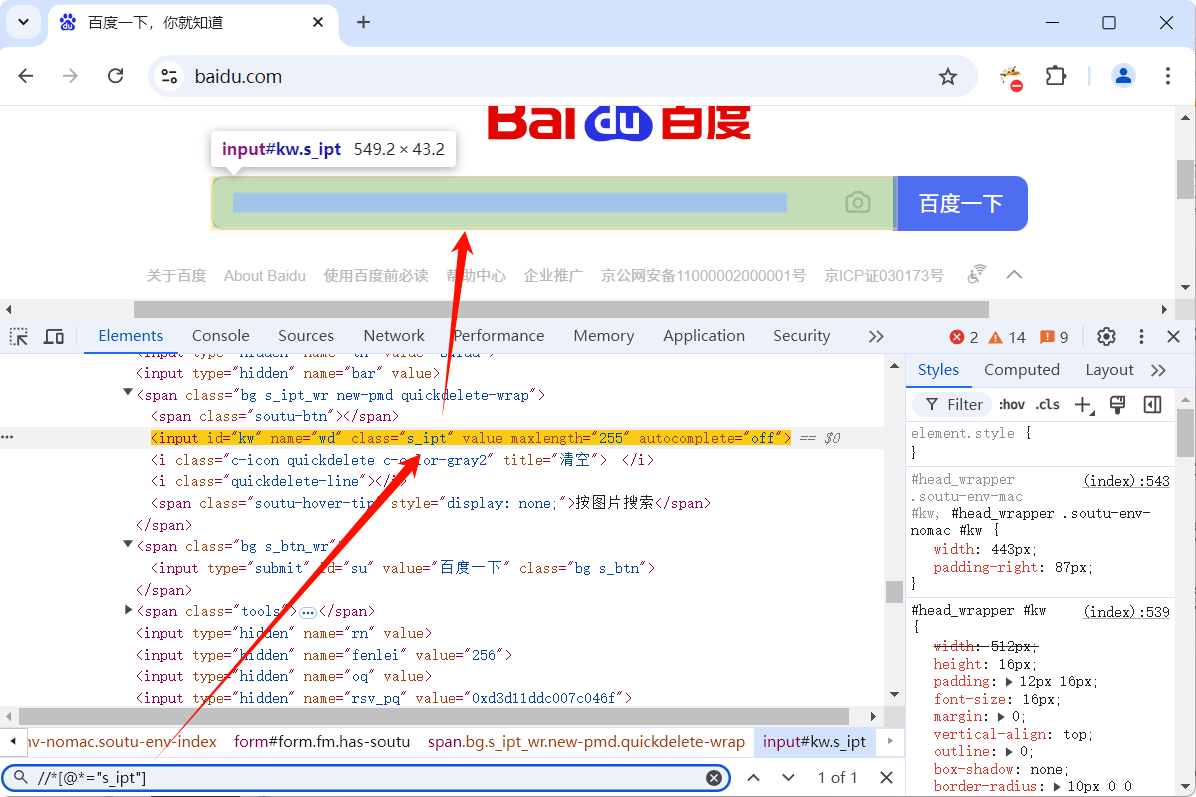Close the DevTools panel
Screen dimensions: 1196x797
click(x=1173, y=336)
